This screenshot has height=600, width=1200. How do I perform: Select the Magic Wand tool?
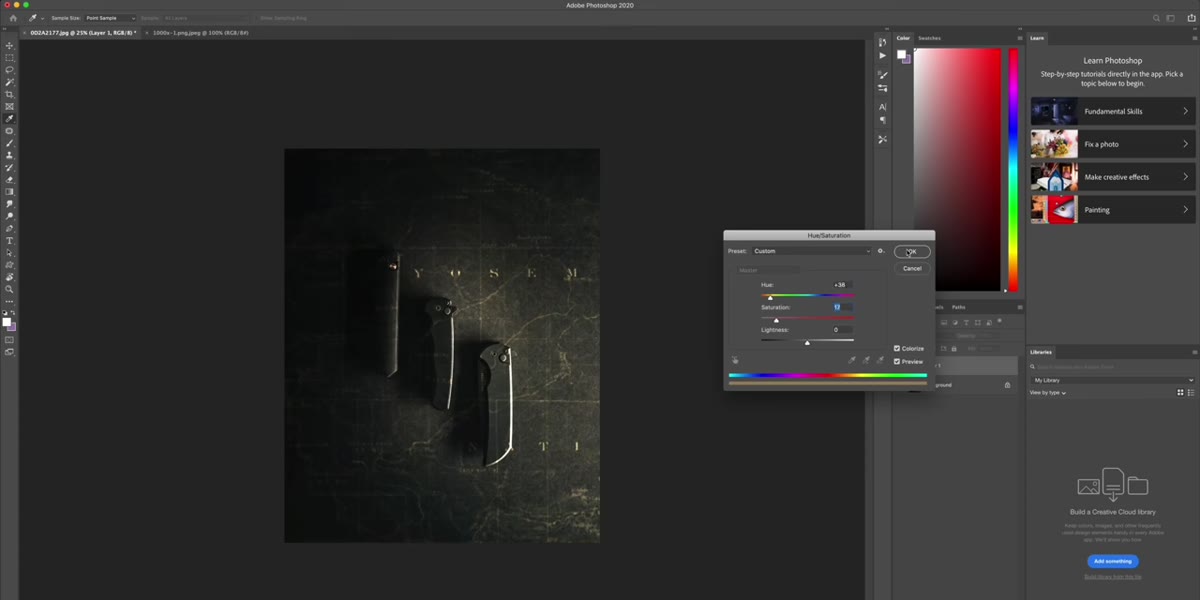point(10,82)
